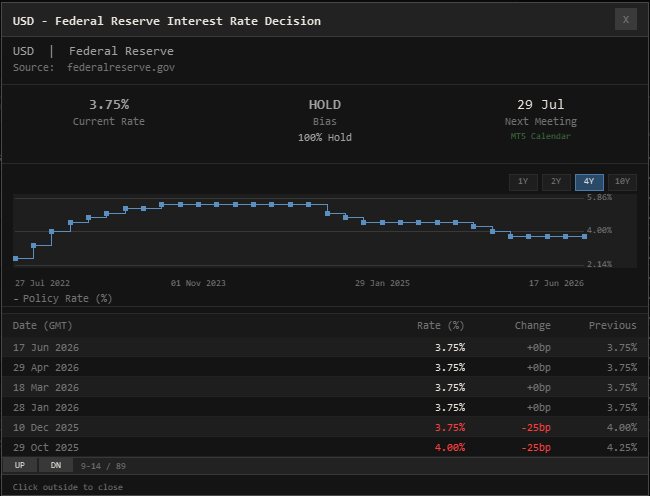Select the 29 Apr 2026 rate row
Viewport: 650px width, 496px height.
coord(325,367)
